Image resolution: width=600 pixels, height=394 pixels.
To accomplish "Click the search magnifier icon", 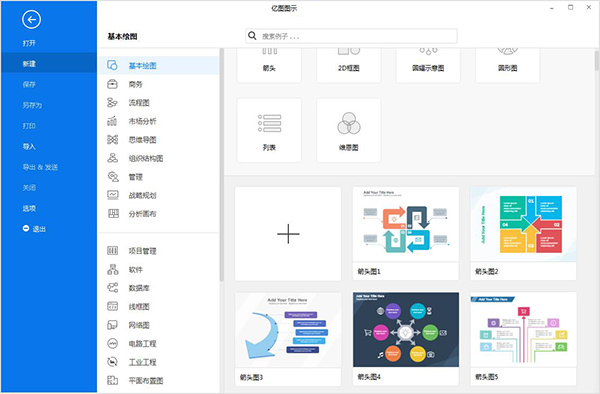I will tap(252, 36).
